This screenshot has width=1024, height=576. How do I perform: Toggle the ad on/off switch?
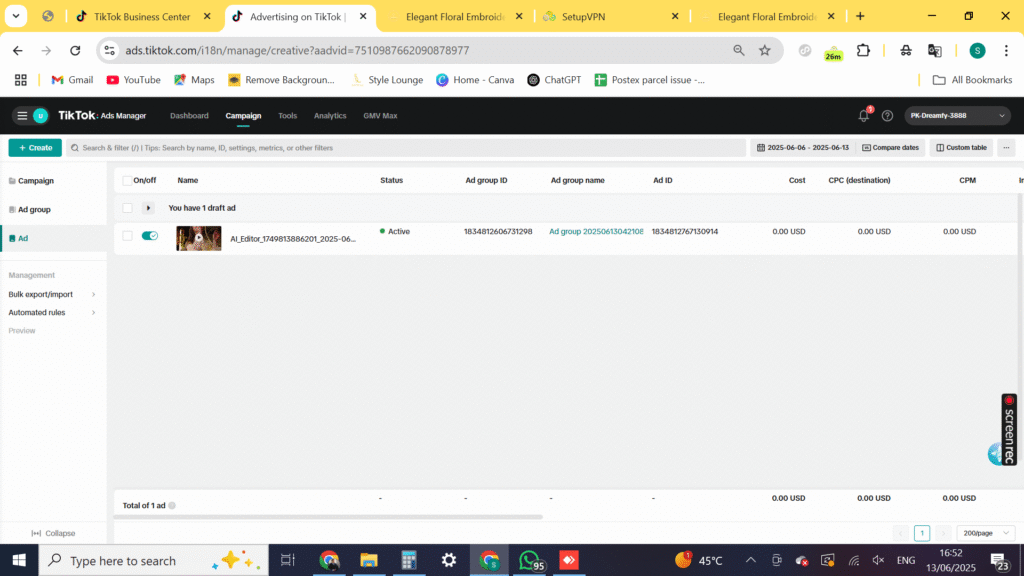tap(150, 236)
